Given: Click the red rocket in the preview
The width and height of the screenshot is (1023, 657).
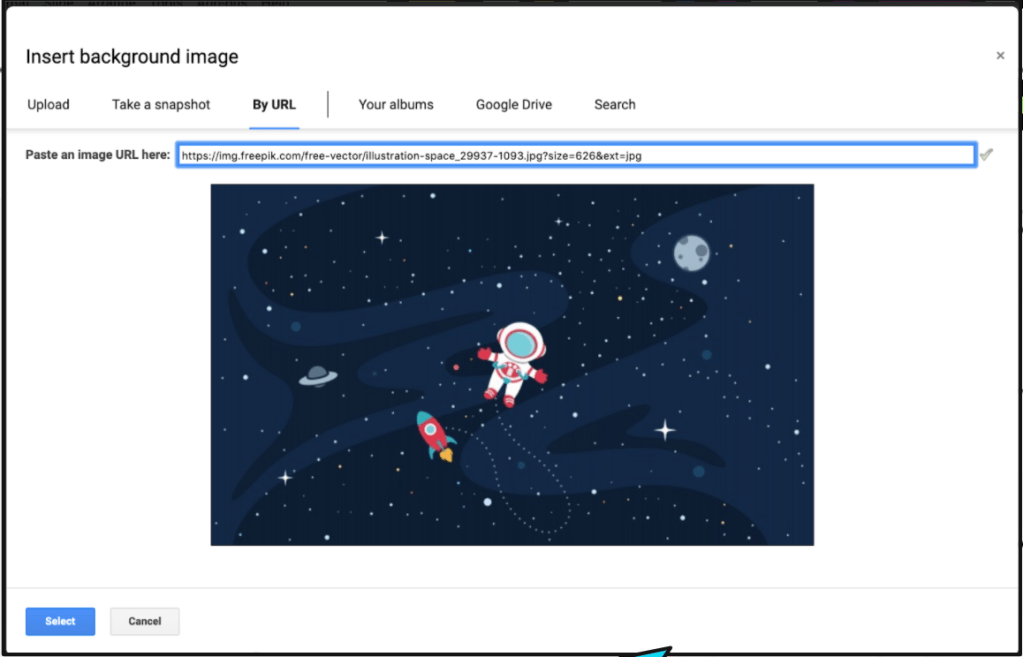Looking at the screenshot, I should pyautogui.click(x=435, y=436).
